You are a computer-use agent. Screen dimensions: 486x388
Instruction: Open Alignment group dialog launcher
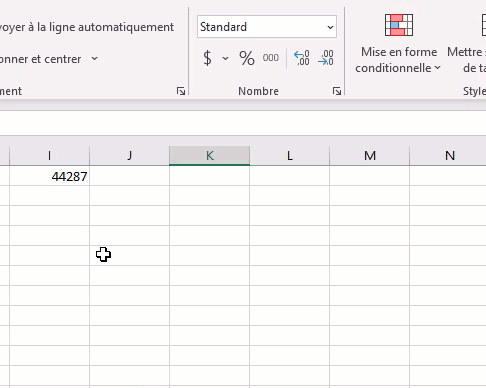click(x=181, y=91)
